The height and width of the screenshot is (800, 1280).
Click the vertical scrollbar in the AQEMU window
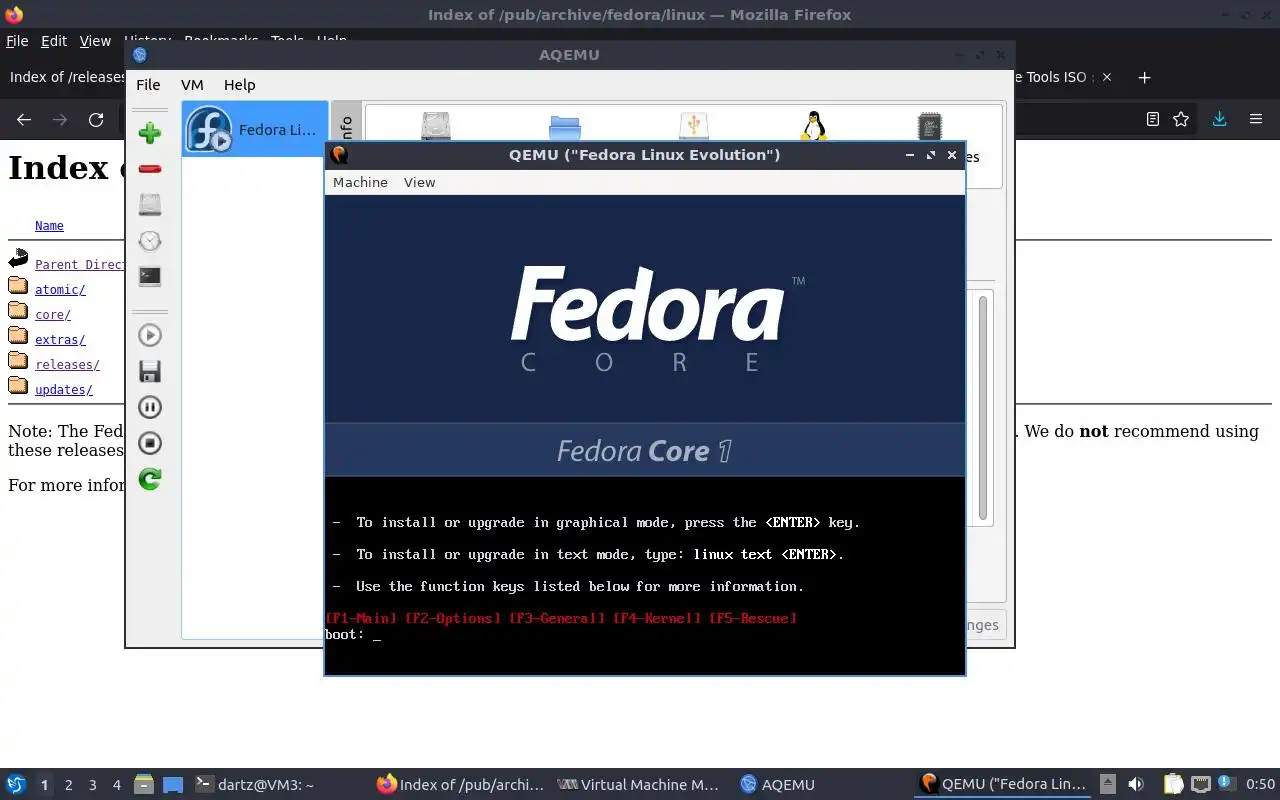[983, 408]
